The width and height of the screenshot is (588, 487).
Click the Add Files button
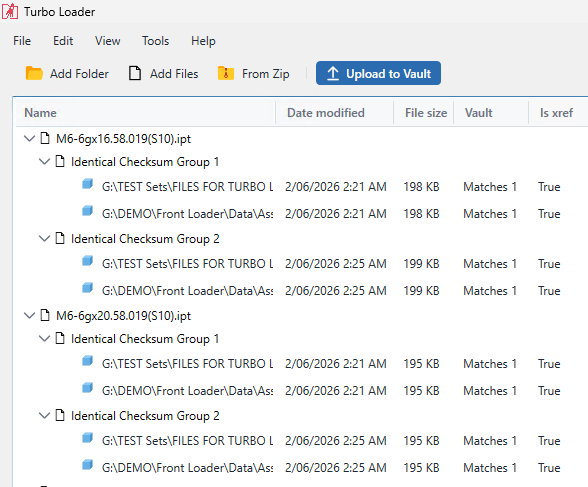163,73
